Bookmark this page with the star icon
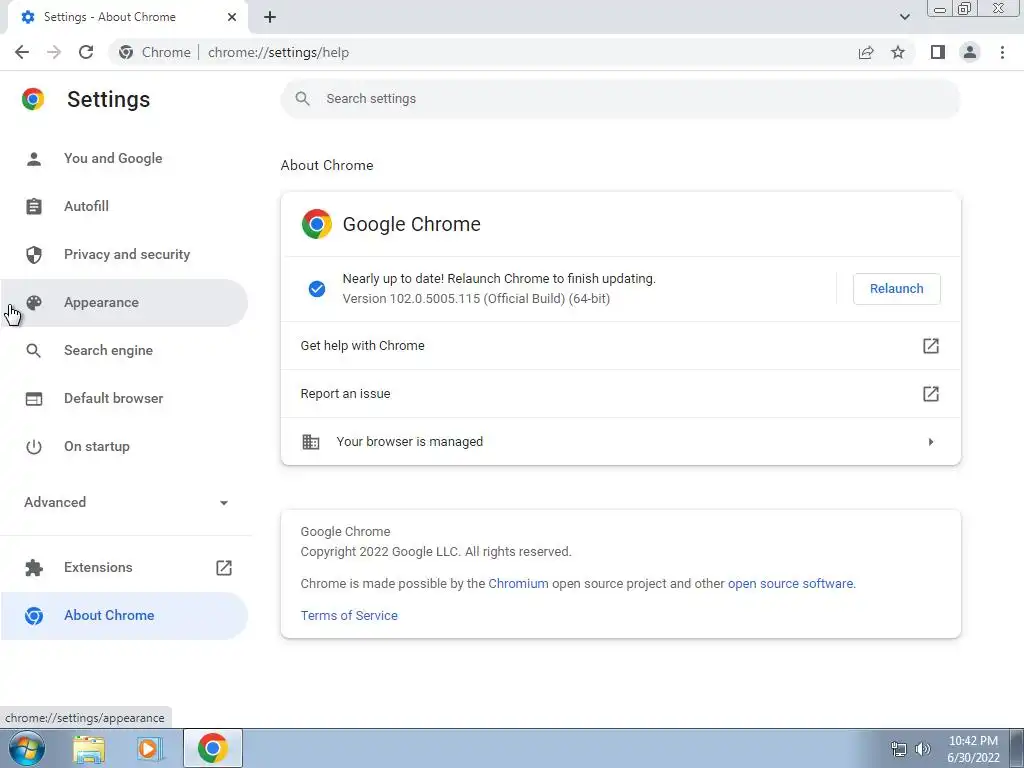The image size is (1024, 768). 898,52
